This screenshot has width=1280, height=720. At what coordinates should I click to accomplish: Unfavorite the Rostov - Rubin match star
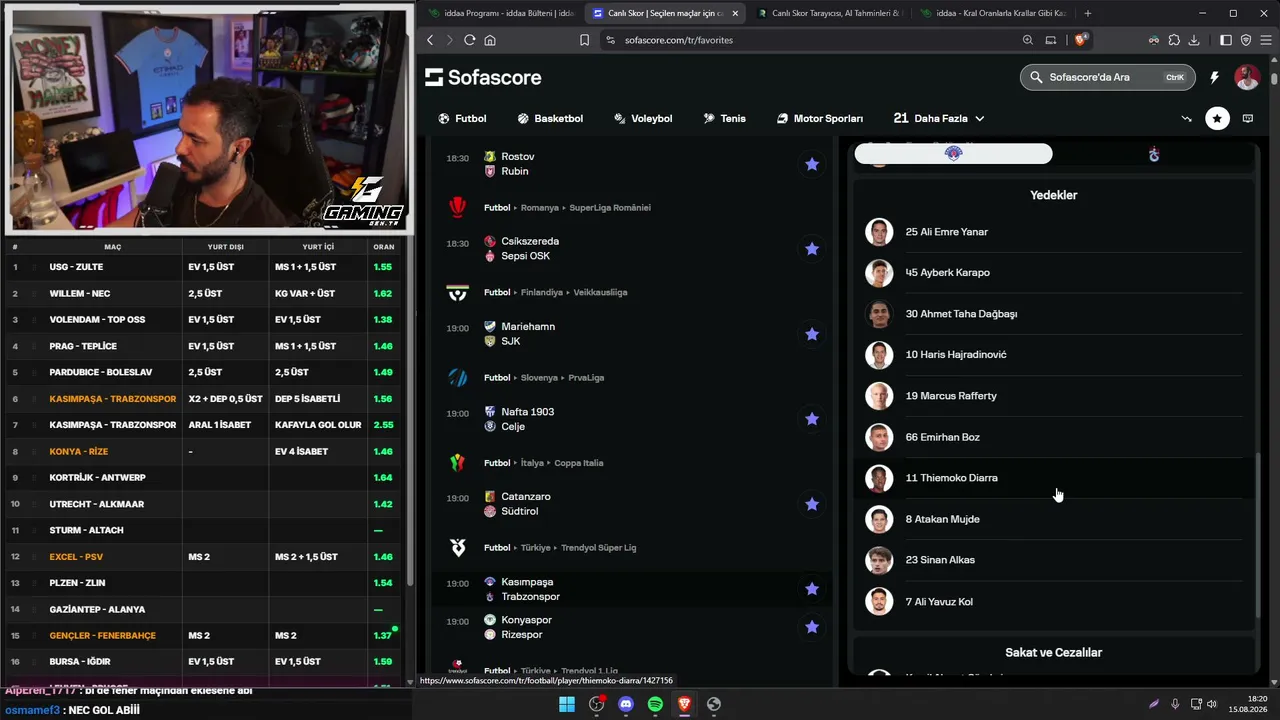pyautogui.click(x=812, y=164)
